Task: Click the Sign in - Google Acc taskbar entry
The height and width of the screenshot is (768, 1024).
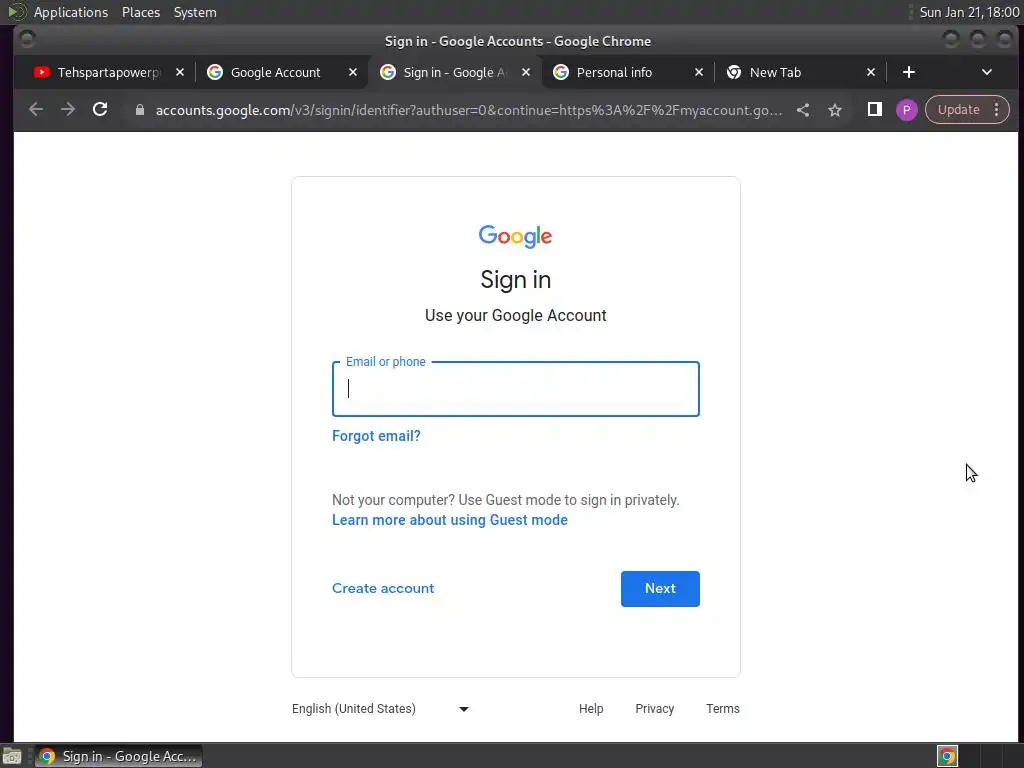Action: [x=118, y=756]
